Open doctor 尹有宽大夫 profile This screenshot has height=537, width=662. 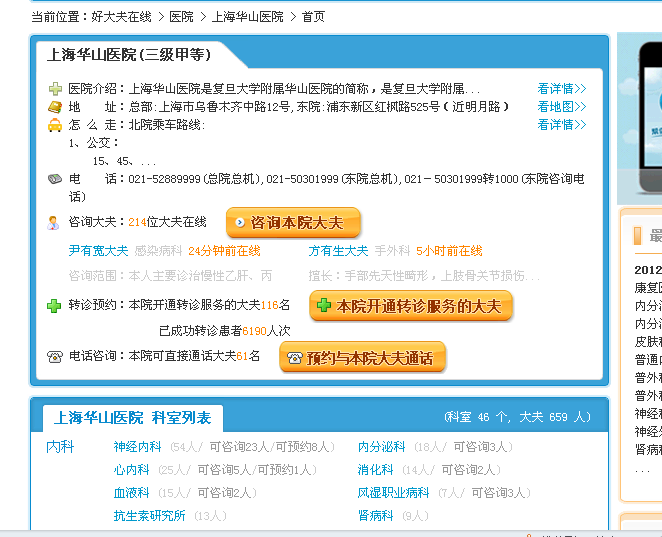pos(98,251)
